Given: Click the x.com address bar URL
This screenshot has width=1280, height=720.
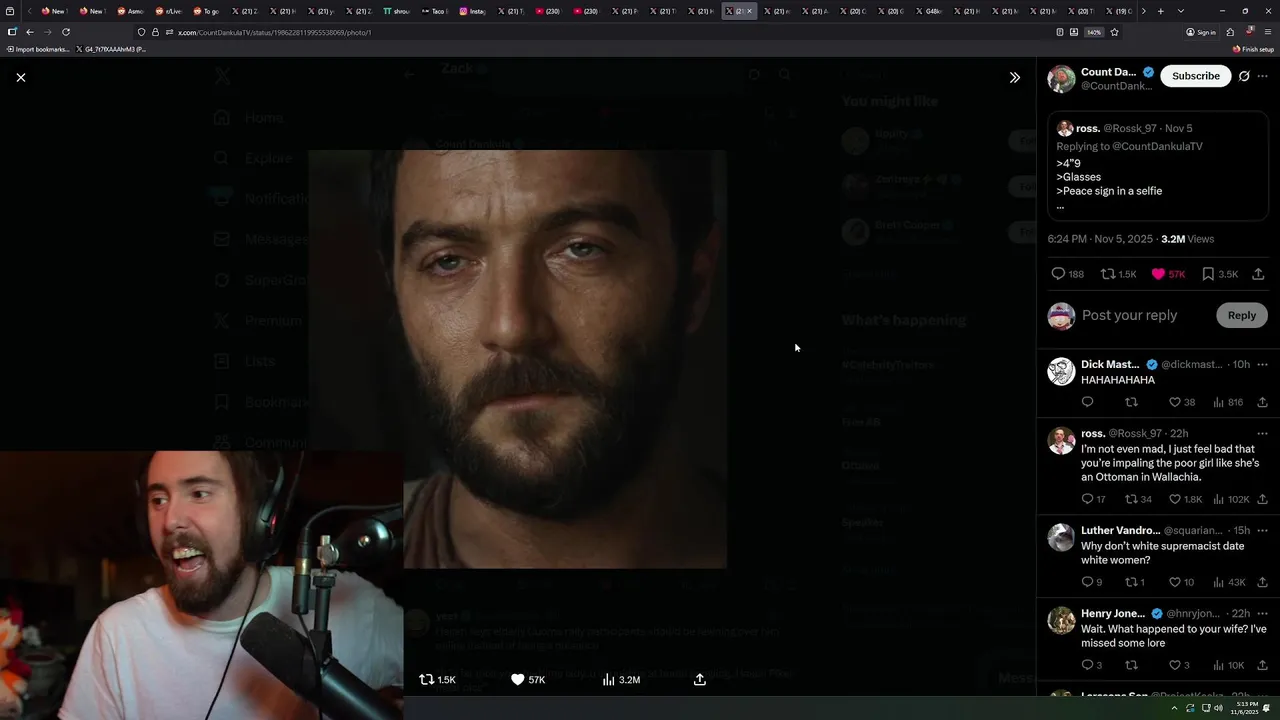Looking at the screenshot, I should coord(274,32).
